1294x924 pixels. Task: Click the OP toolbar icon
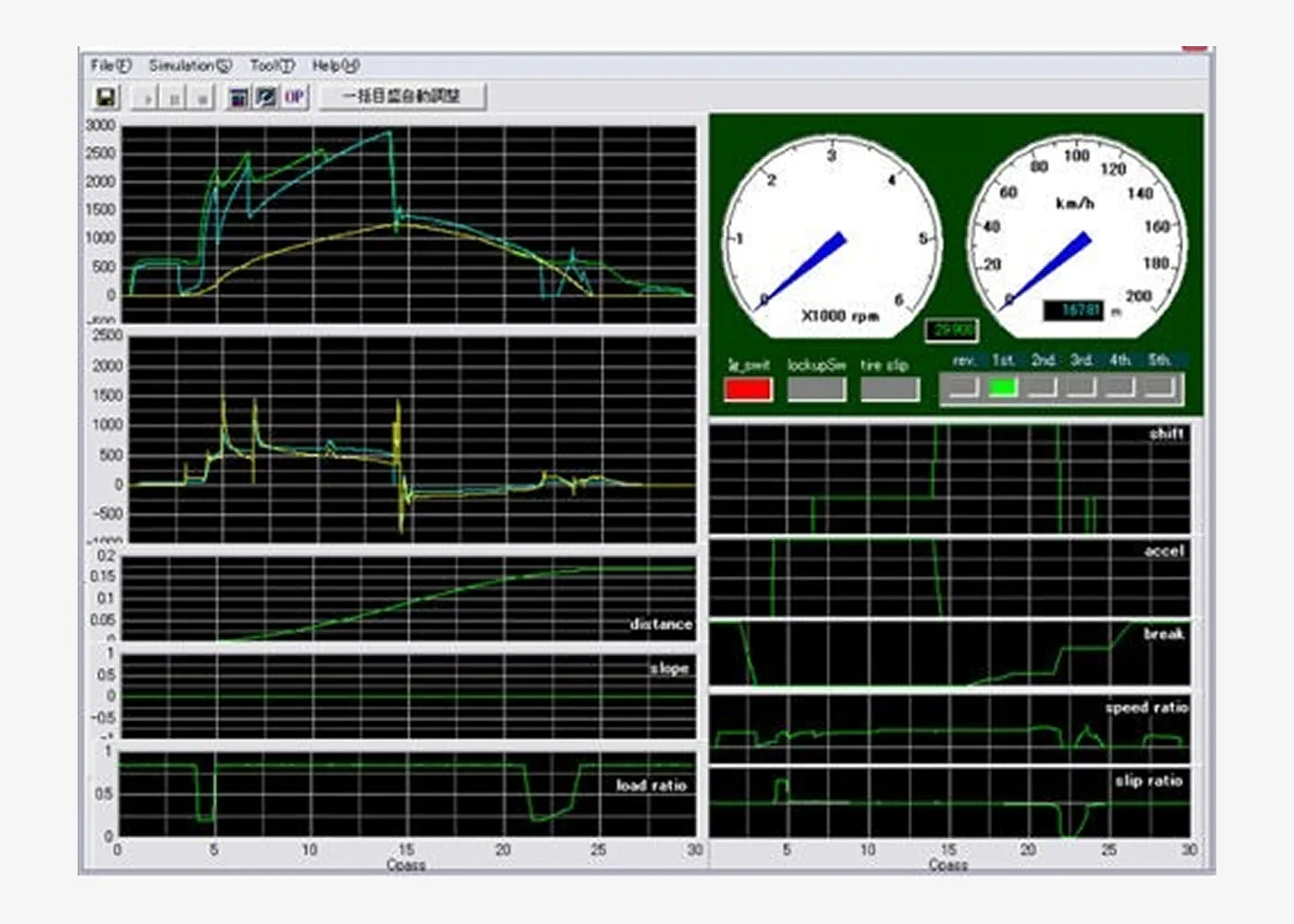click(x=294, y=97)
